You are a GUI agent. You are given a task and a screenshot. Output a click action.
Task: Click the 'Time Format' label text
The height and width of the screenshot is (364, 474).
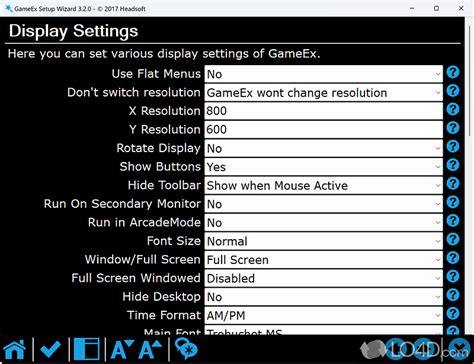pyautogui.click(x=164, y=315)
